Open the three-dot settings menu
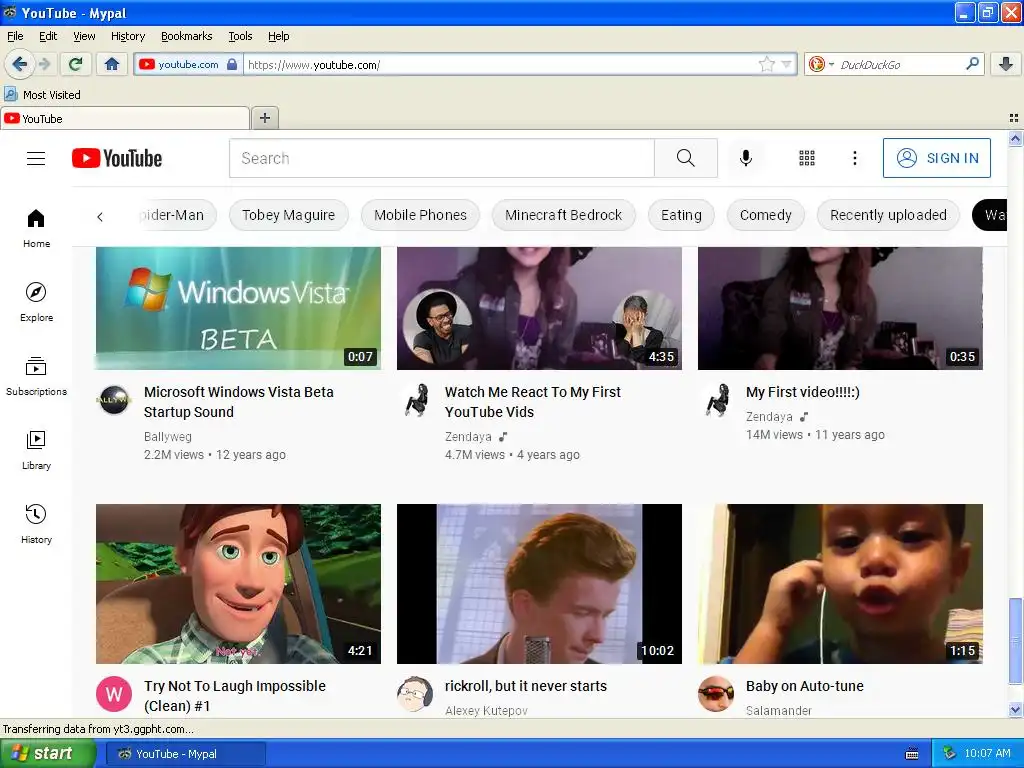Screen dimensions: 1024x768 (854, 158)
